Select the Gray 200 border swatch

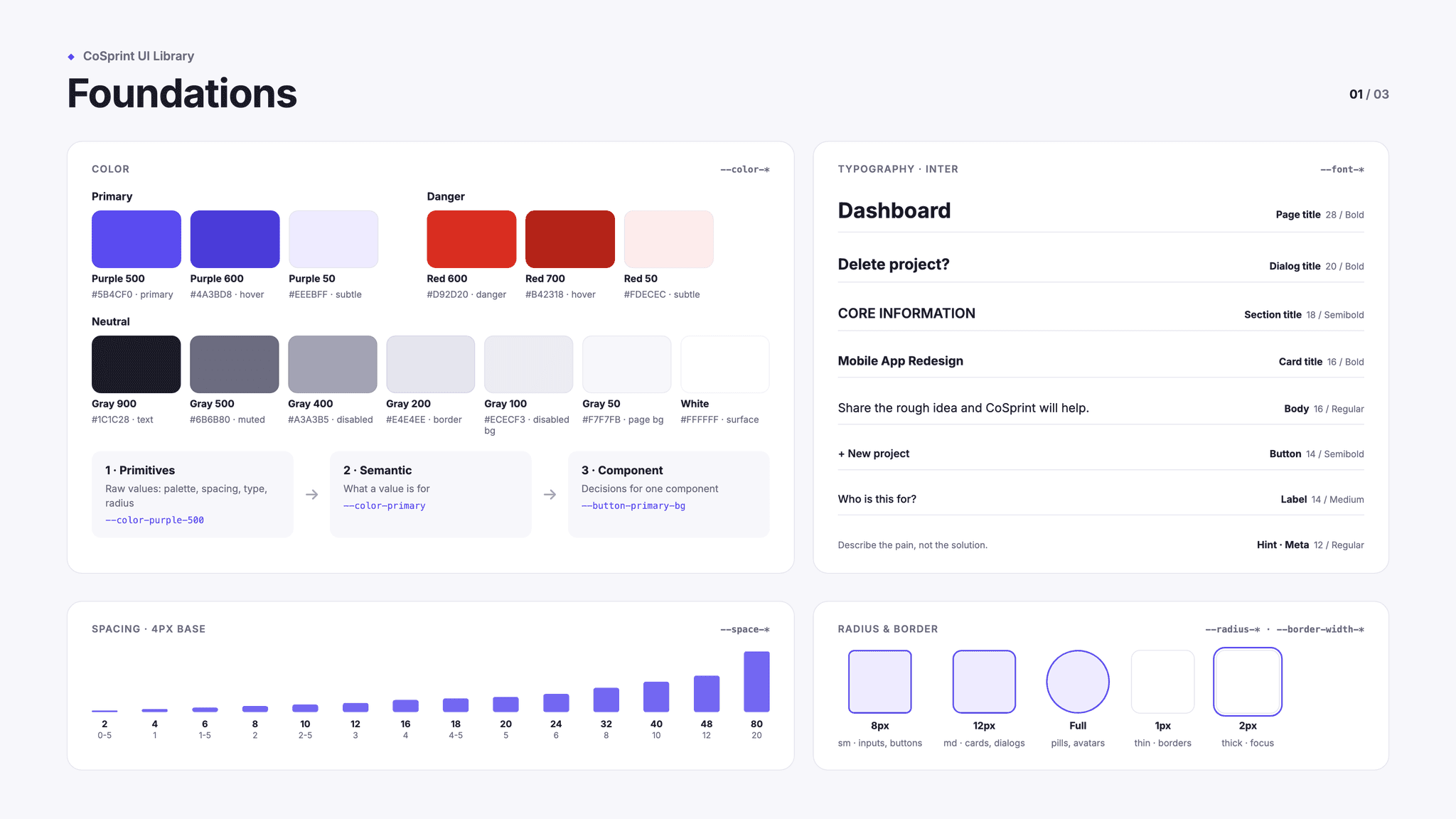coord(431,364)
